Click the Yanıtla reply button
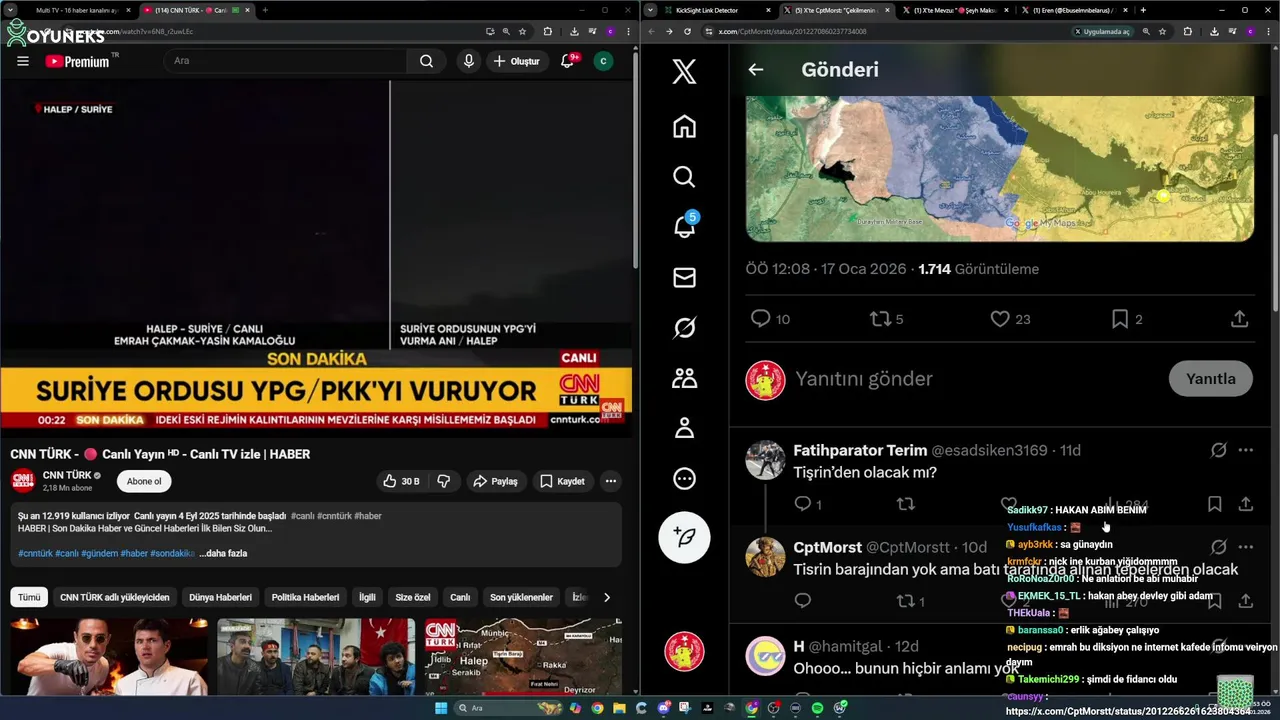1280x720 pixels. (x=1210, y=378)
